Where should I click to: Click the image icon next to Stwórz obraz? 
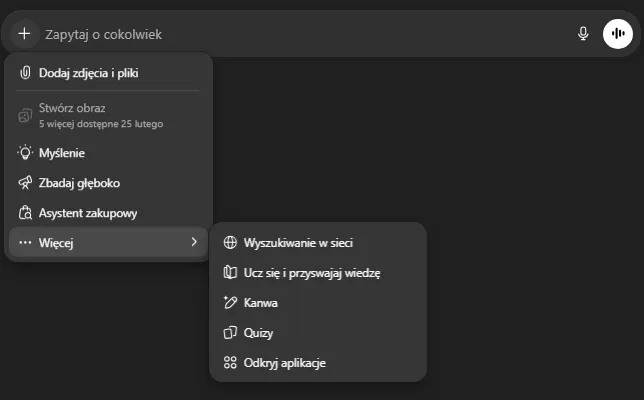[26, 115]
